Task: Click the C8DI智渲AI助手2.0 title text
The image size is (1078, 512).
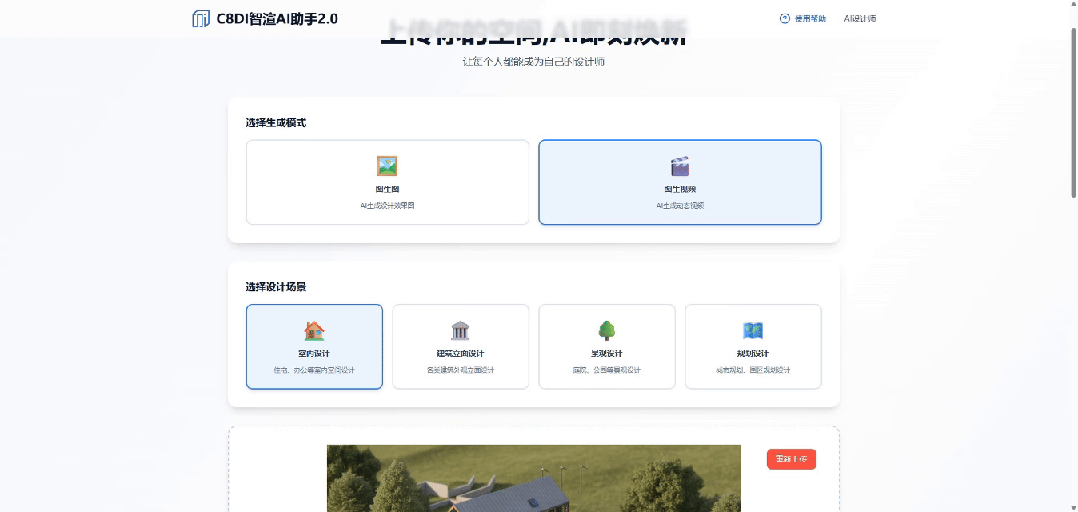Action: pos(277,18)
